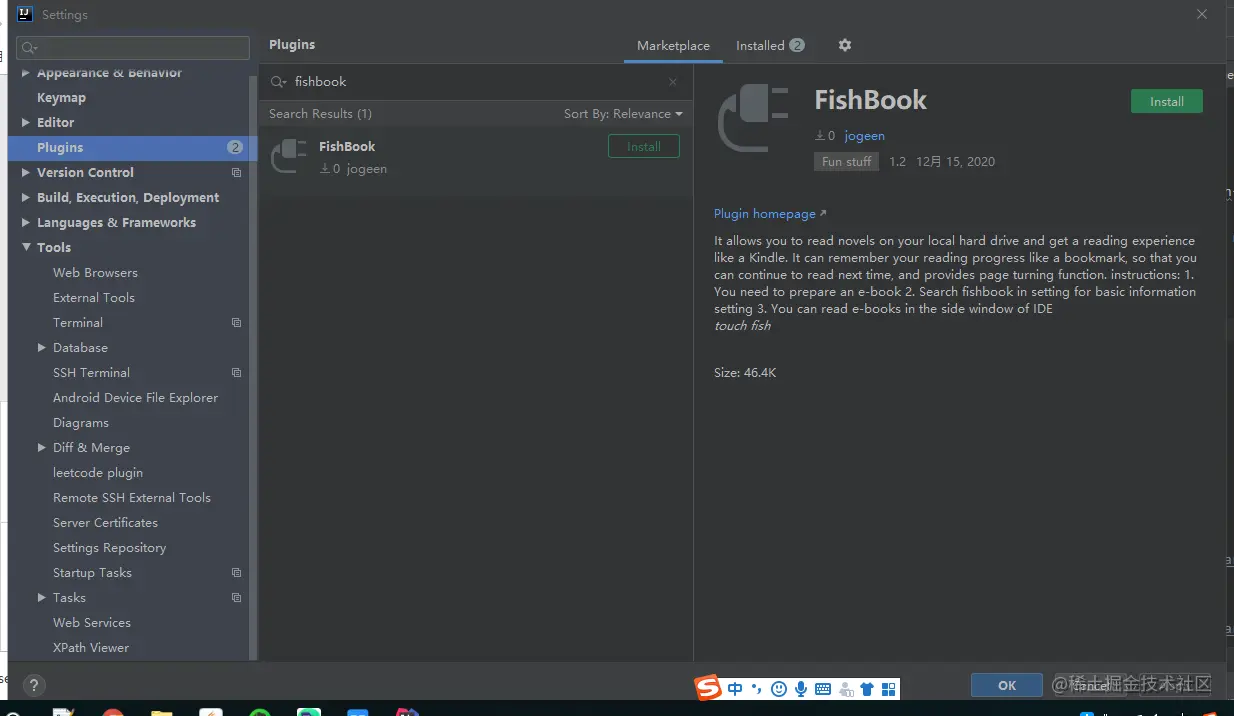This screenshot has width=1234, height=716.
Task: Click Size: 46.4K text
Action: tap(745, 373)
